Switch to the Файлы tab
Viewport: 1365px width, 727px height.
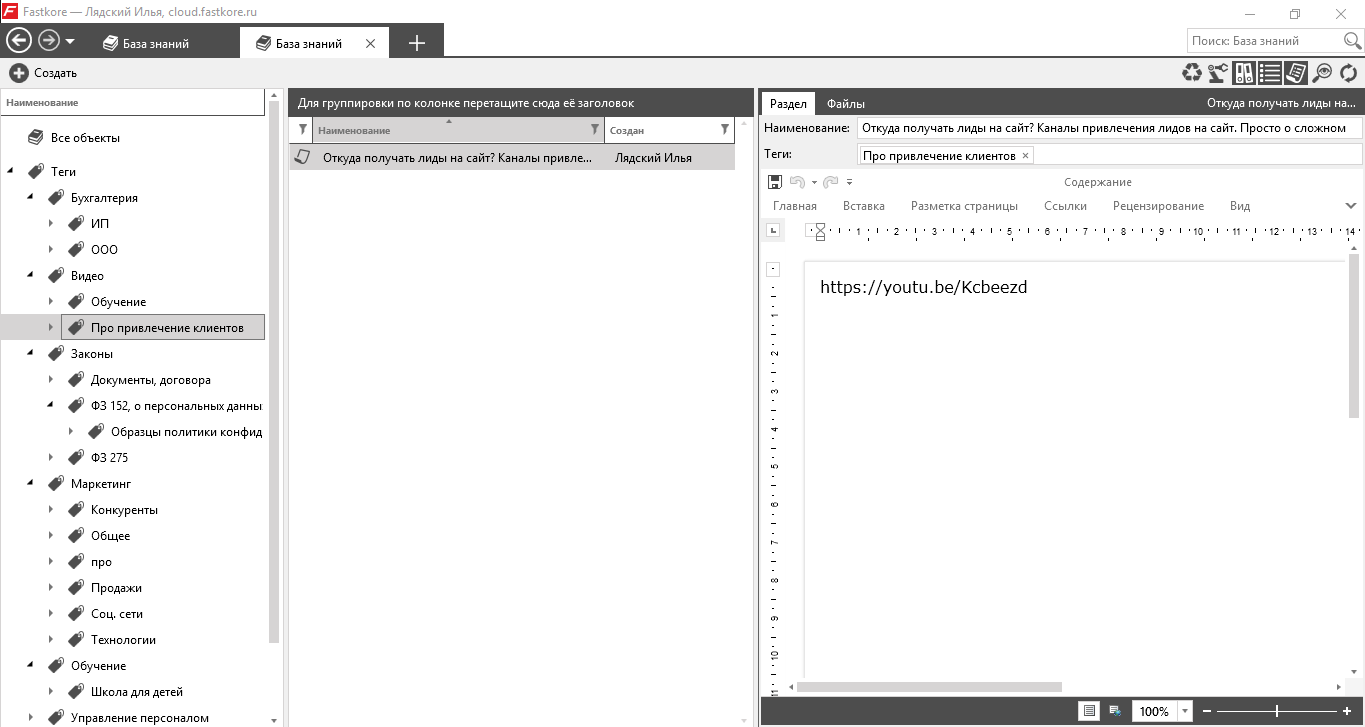click(x=846, y=103)
